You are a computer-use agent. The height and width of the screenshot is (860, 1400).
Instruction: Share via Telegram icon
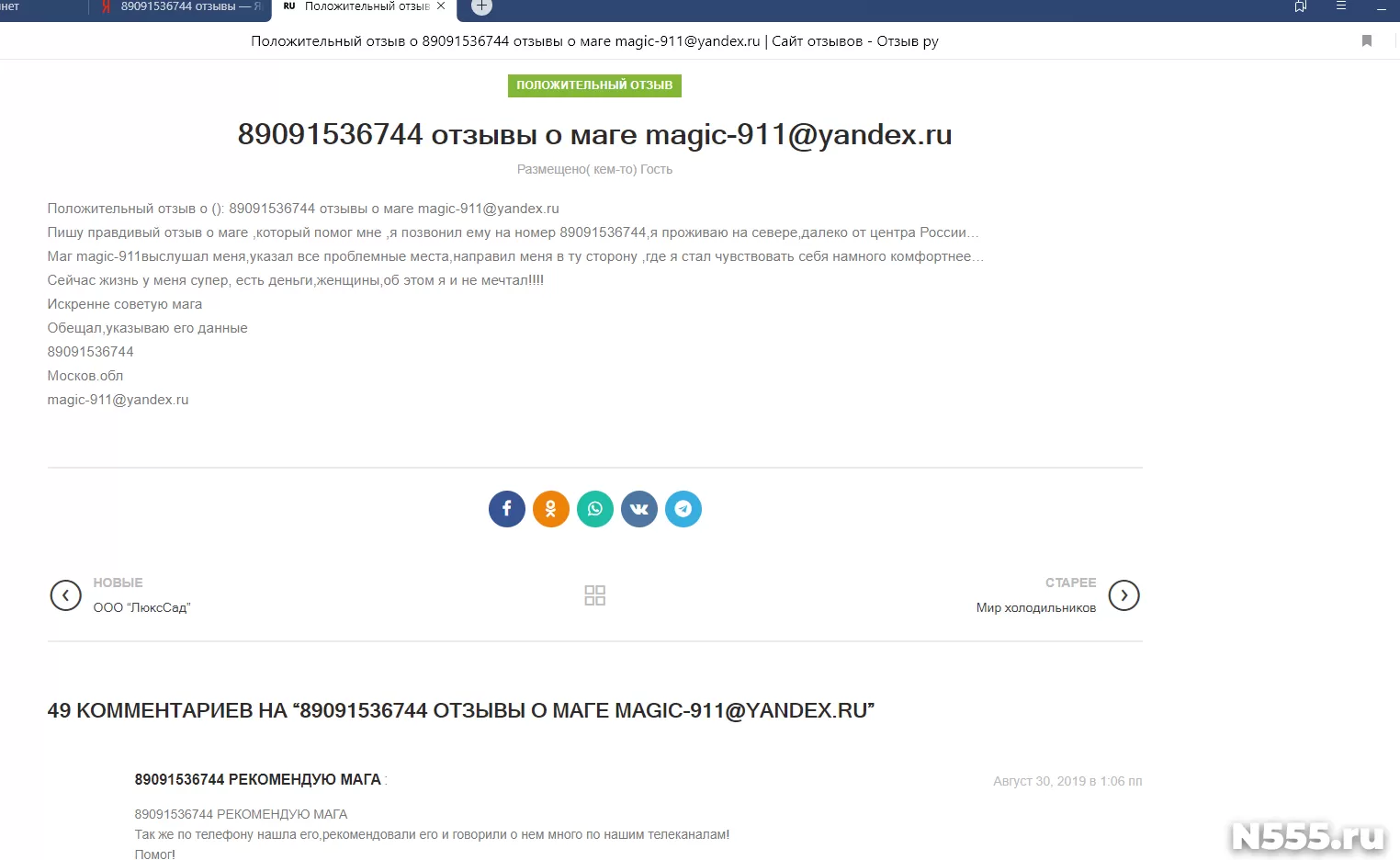tap(683, 509)
